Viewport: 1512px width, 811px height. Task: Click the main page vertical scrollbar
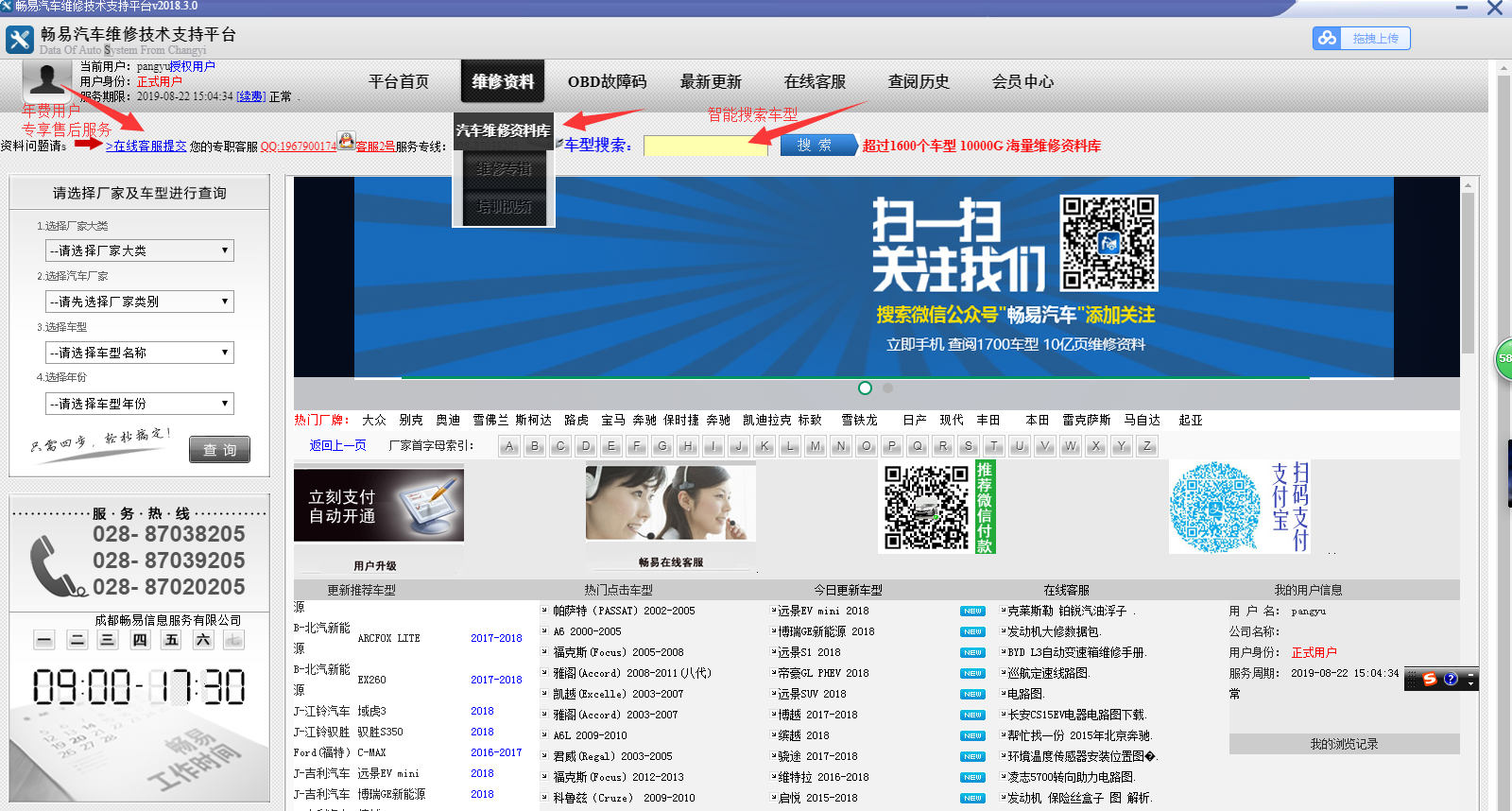pos(1504,437)
